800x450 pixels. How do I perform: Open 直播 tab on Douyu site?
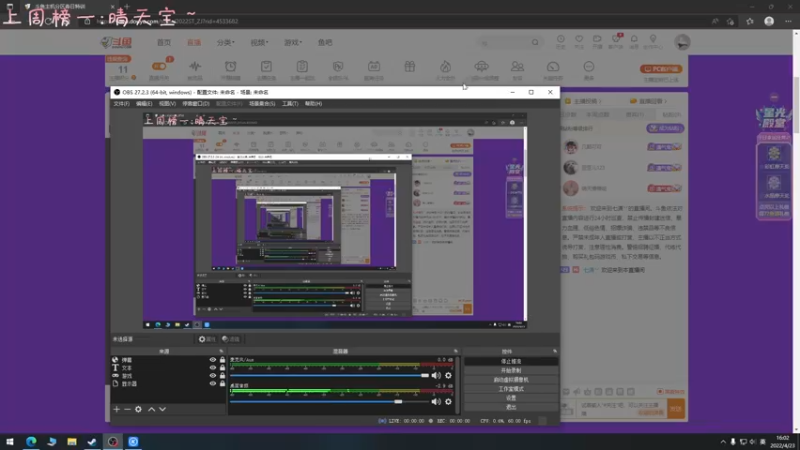(x=194, y=42)
